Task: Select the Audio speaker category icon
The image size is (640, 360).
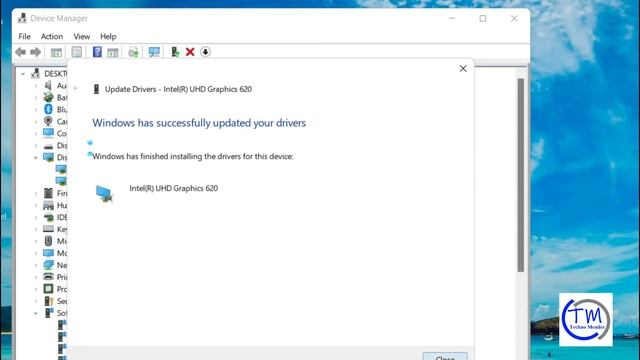Action: click(x=48, y=85)
